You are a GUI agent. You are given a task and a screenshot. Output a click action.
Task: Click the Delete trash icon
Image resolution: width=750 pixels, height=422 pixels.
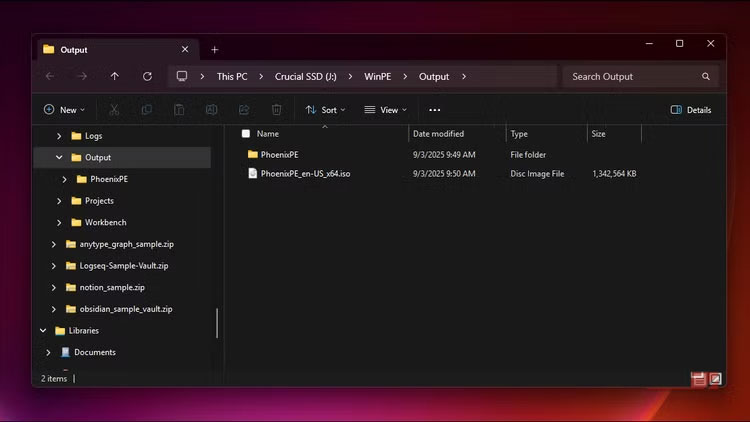[276, 110]
